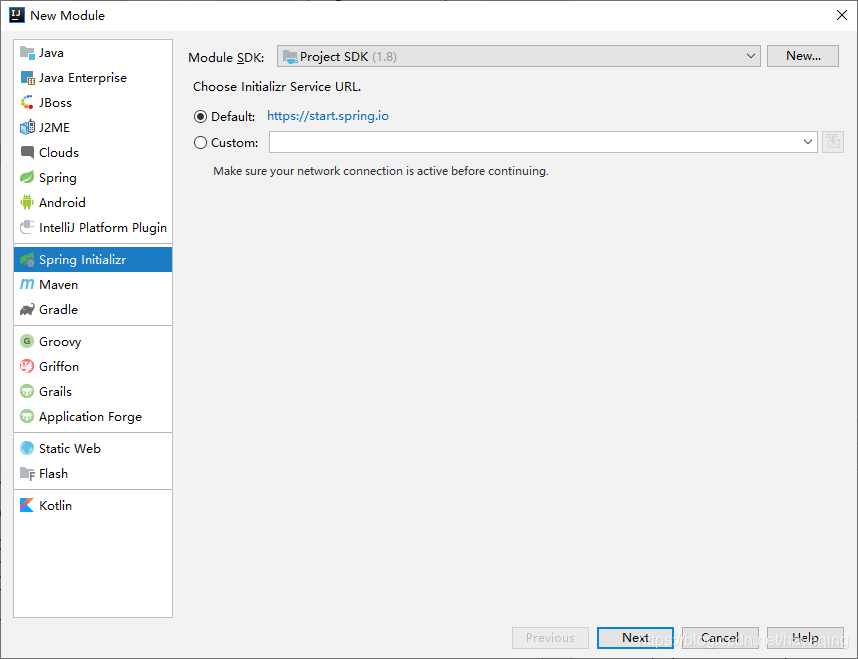Screen dimensions: 858x659
Task: Select Griffon in the list
Action: click(93, 366)
